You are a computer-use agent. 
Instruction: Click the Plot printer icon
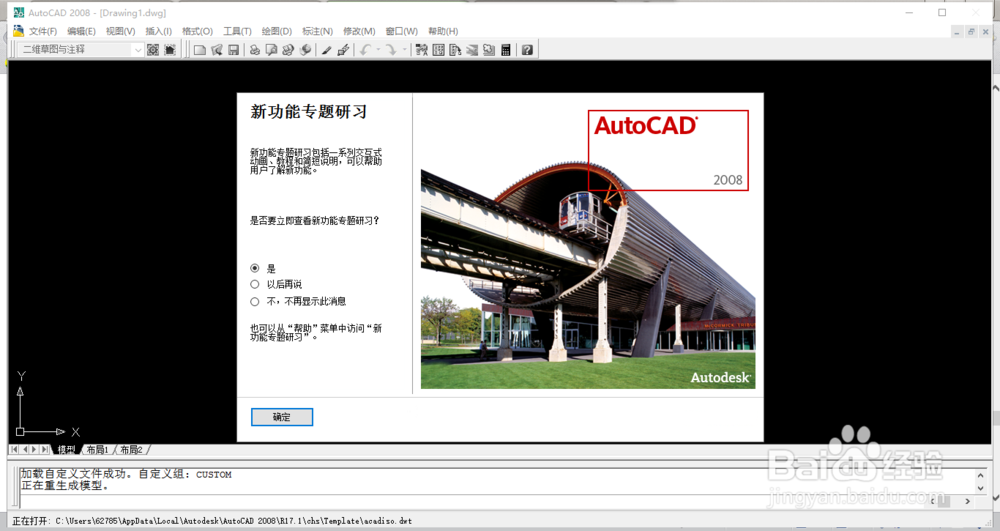pyautogui.click(x=254, y=50)
